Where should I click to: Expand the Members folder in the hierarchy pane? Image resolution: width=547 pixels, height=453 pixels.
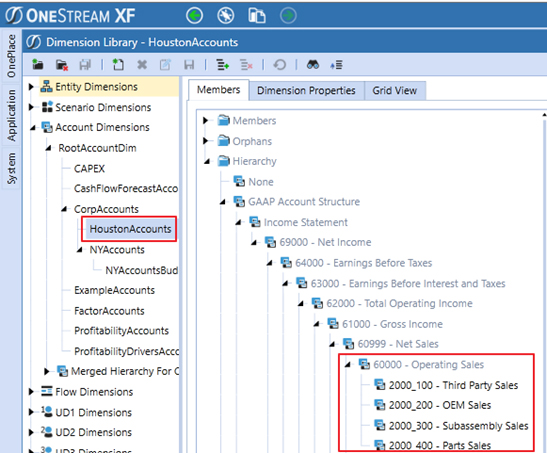point(205,121)
